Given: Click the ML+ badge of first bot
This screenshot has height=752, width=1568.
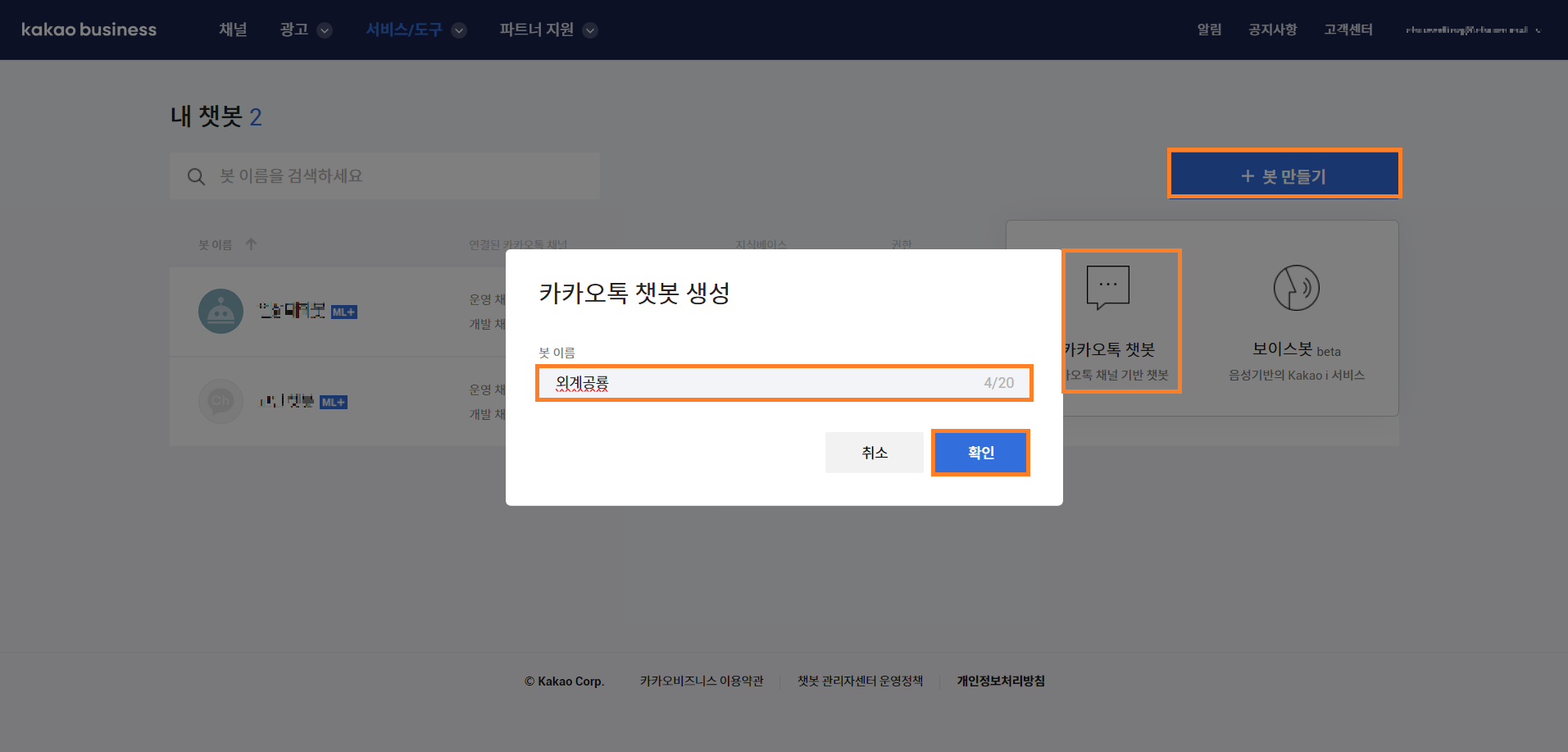Looking at the screenshot, I should [344, 312].
